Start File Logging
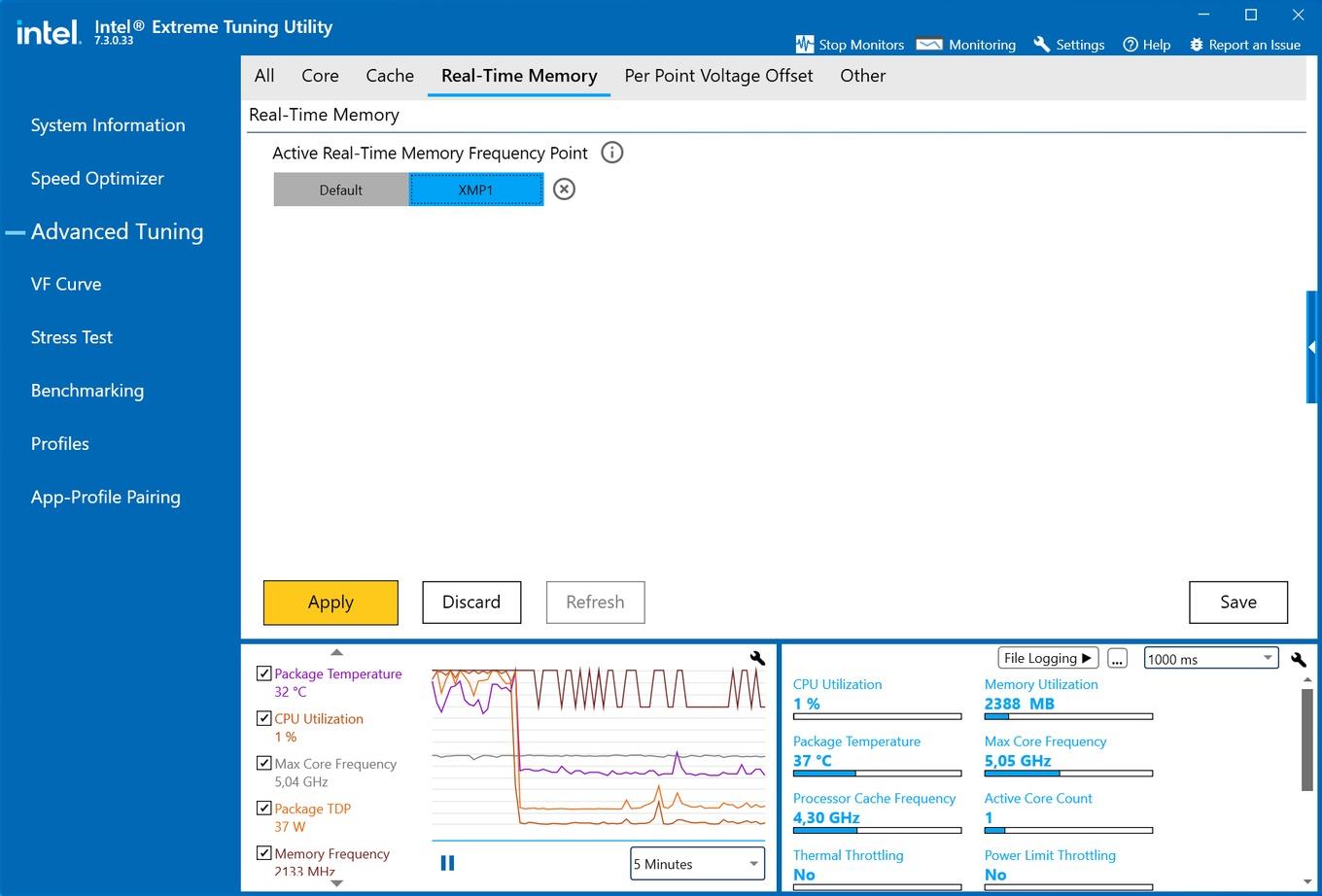The height and width of the screenshot is (896, 1322). pos(1048,658)
